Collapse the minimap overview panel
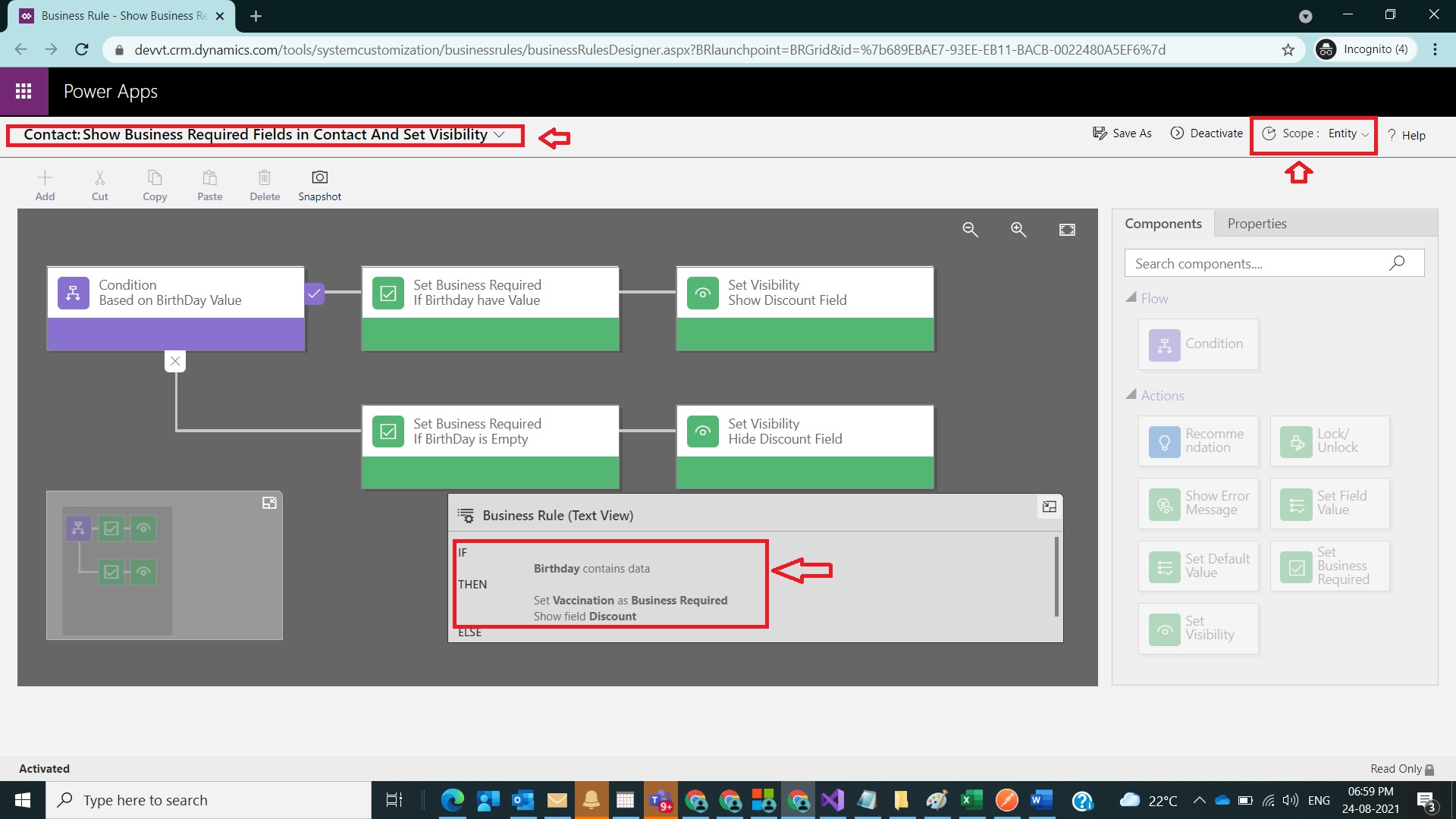The height and width of the screenshot is (819, 1456). [x=269, y=503]
